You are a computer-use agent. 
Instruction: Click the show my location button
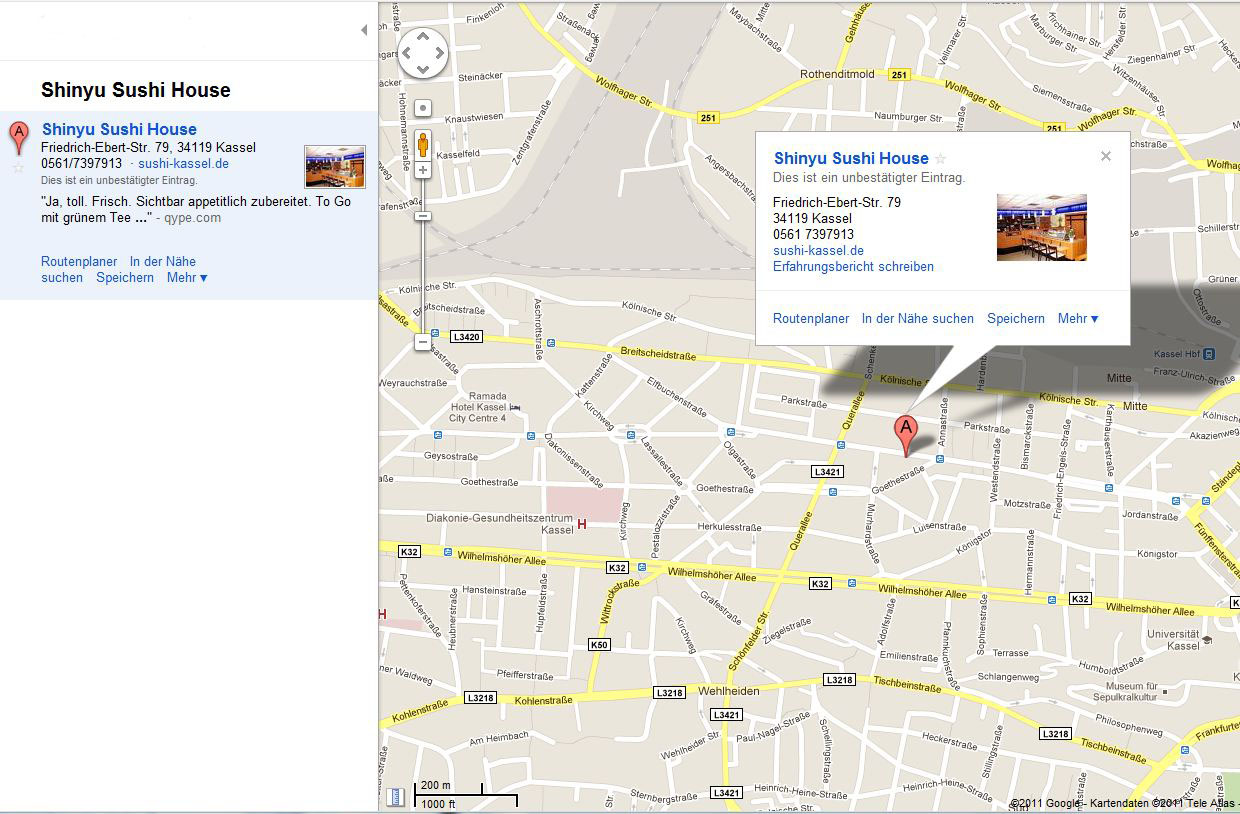(423, 108)
